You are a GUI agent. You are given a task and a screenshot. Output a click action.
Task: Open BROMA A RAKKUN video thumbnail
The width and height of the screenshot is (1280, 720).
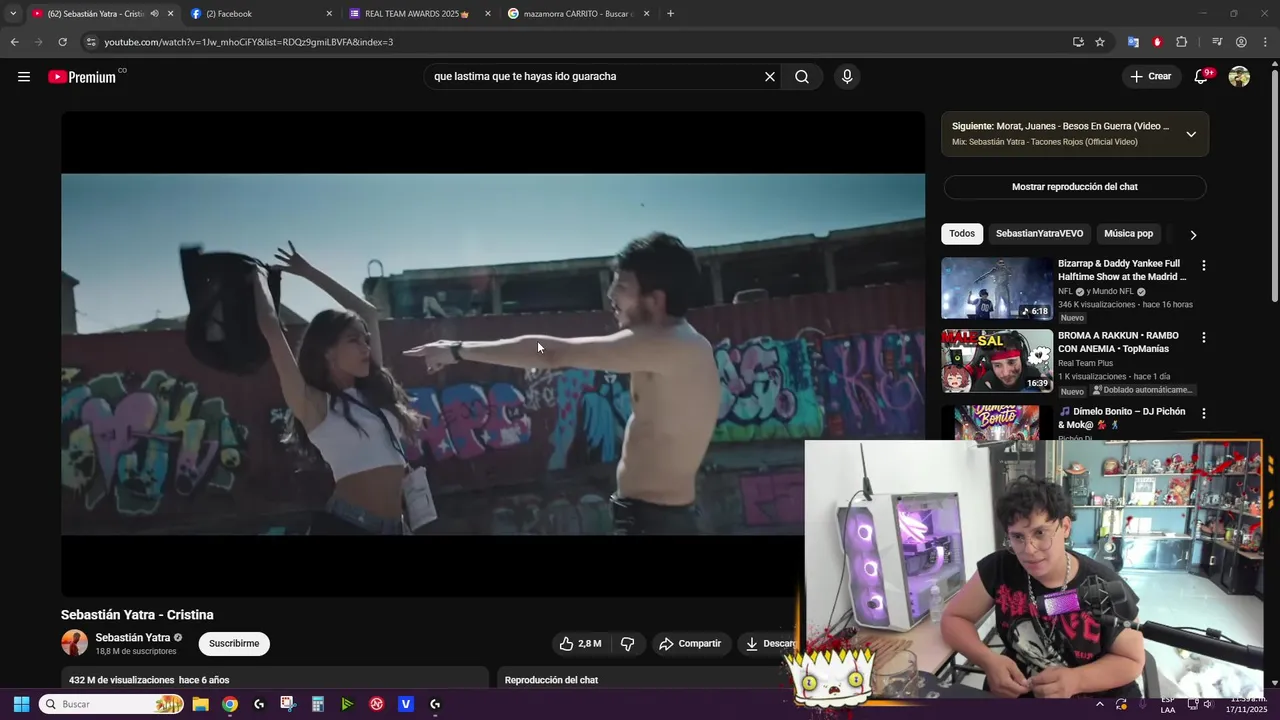point(997,361)
